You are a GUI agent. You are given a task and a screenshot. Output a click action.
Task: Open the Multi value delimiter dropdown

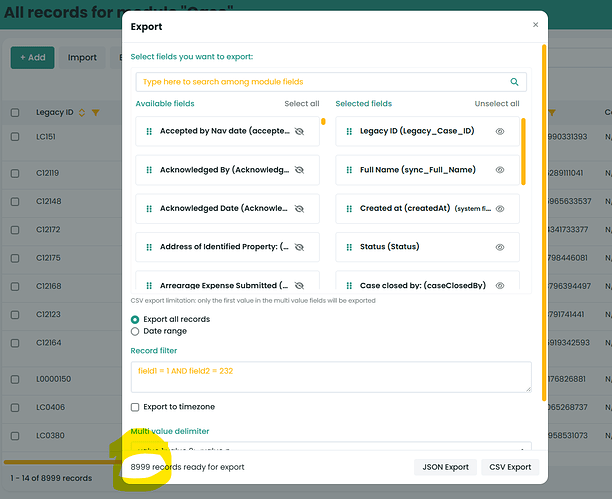[x=331, y=446]
